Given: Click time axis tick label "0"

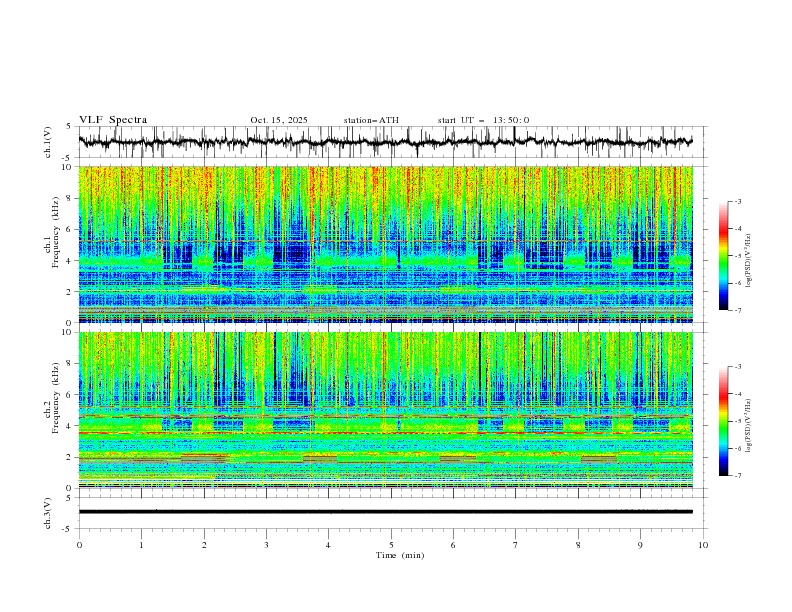Looking at the screenshot, I should (x=79, y=545).
